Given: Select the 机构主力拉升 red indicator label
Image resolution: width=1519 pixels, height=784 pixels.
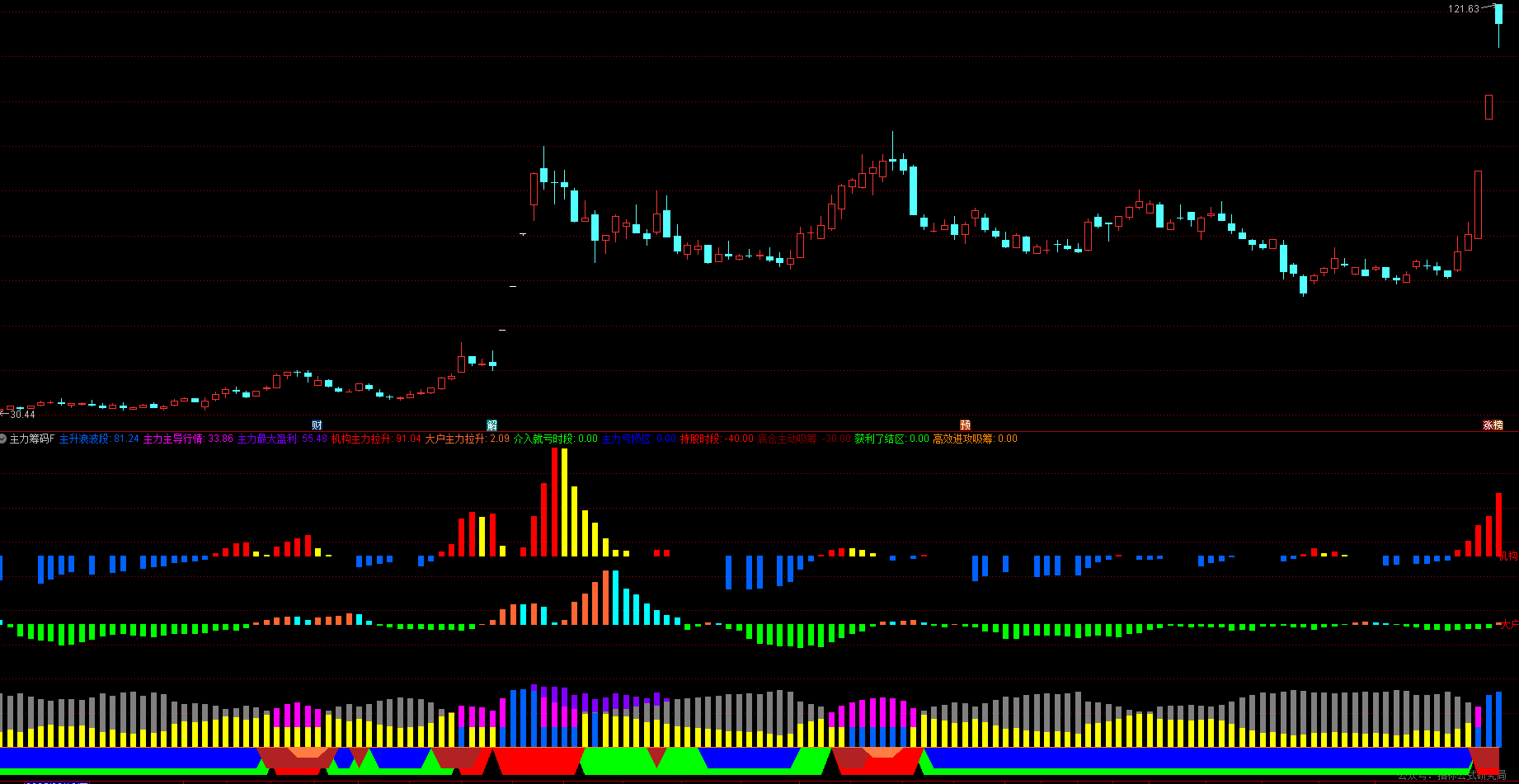Looking at the screenshot, I should click(376, 439).
